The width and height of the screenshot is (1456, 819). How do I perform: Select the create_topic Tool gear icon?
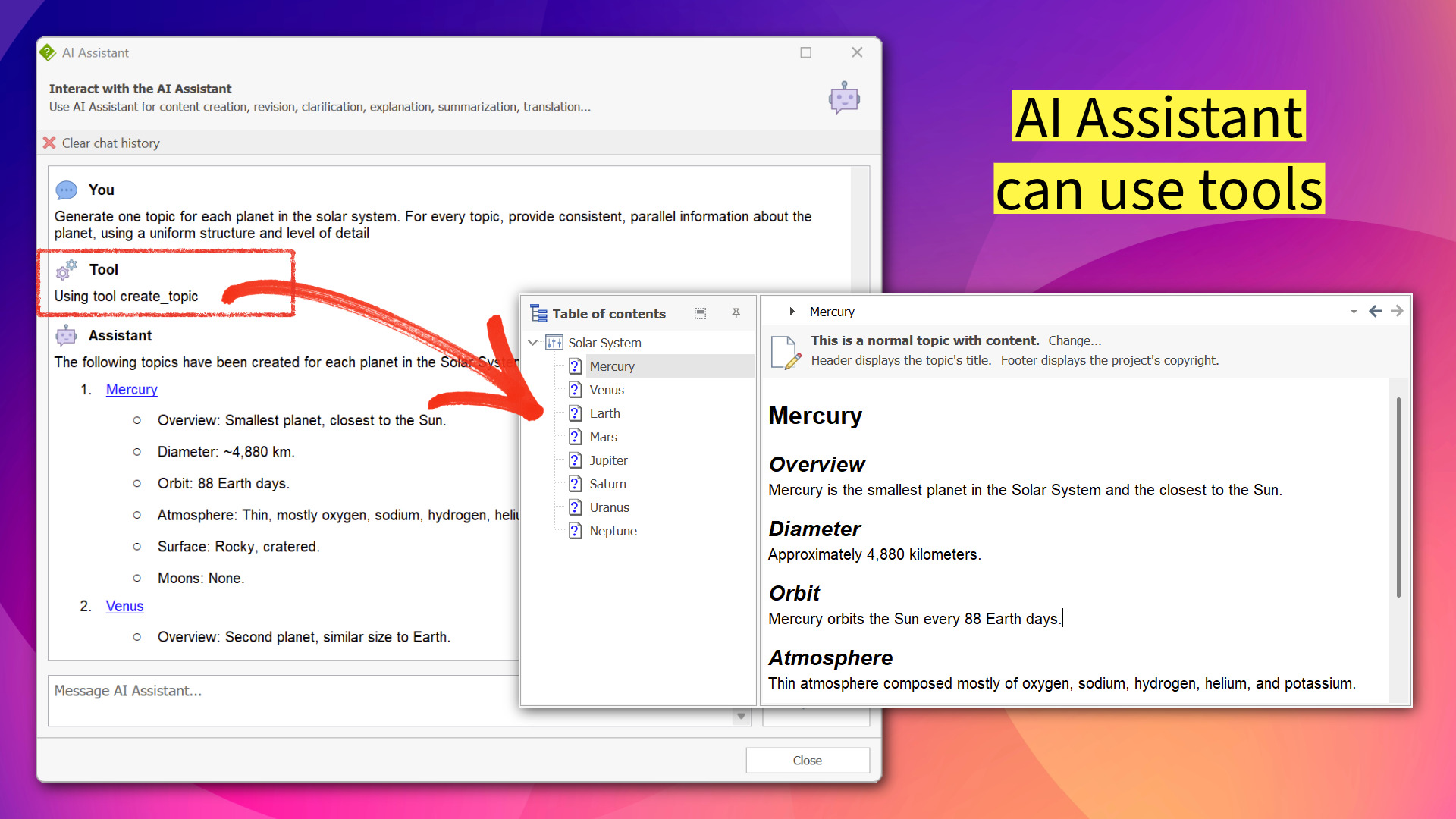click(x=66, y=269)
